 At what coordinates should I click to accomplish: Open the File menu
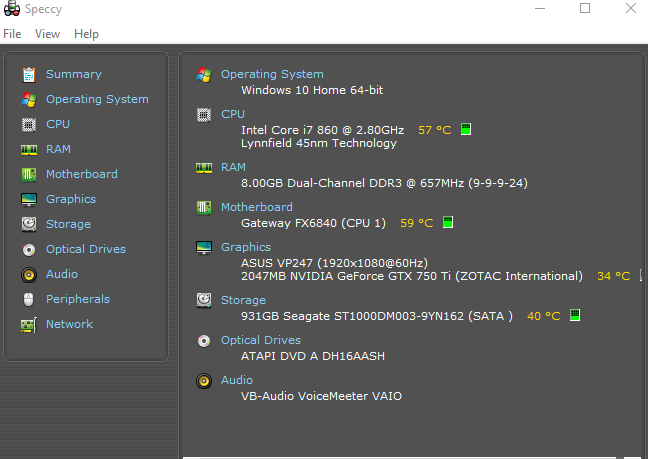pyautogui.click(x=12, y=34)
